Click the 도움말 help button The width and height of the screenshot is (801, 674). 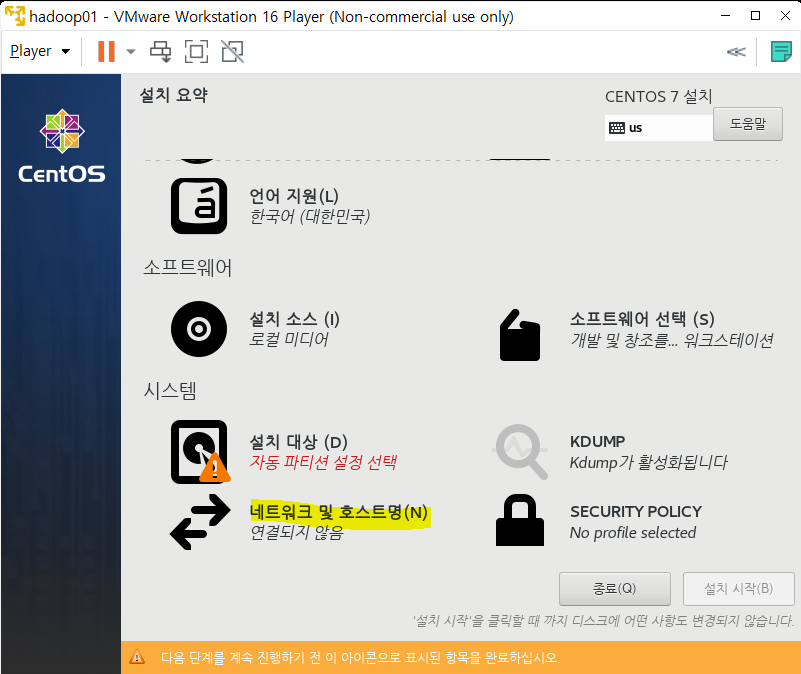click(x=748, y=124)
